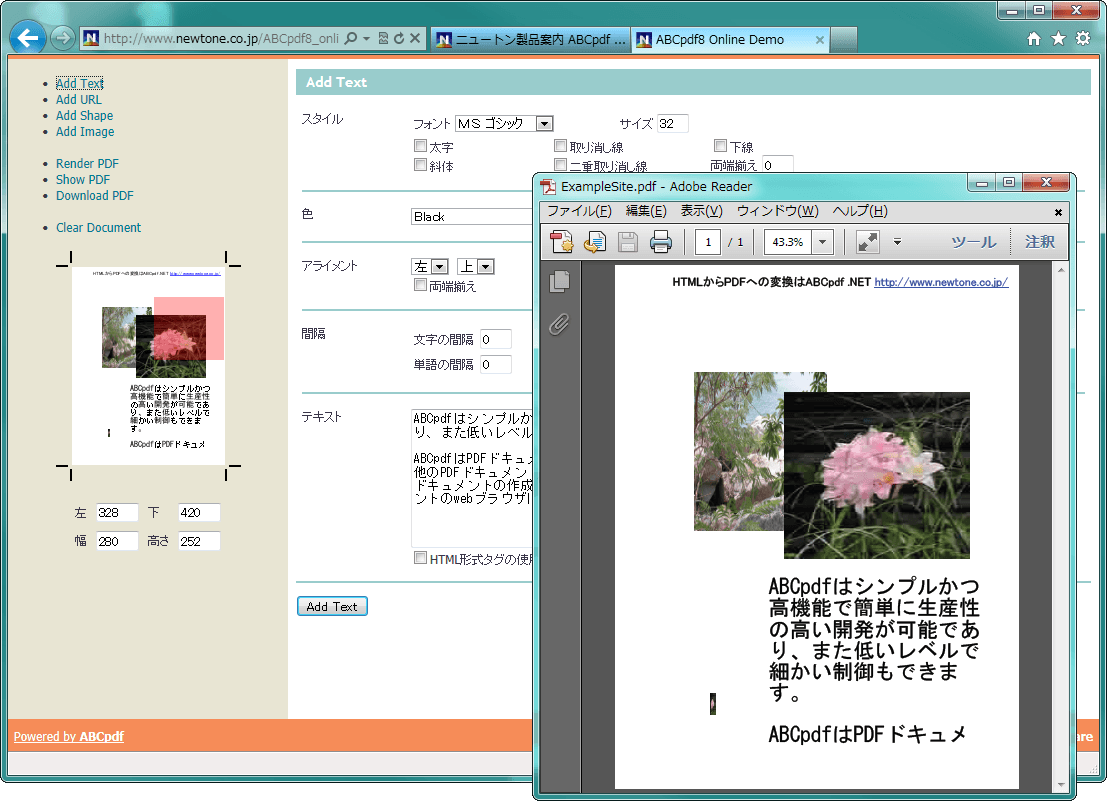The image size is (1107, 801).
Task: Enable 両端揃え checkbox under alignment
Action: [x=420, y=284]
